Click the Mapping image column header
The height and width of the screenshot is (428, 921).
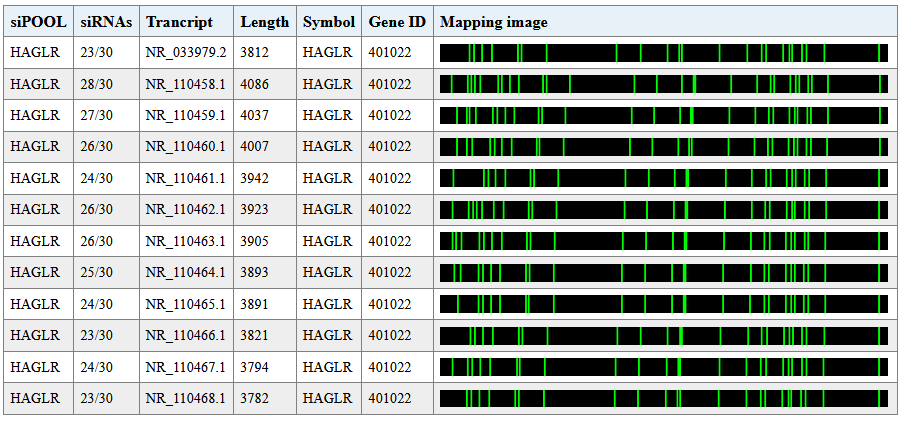pyautogui.click(x=665, y=22)
